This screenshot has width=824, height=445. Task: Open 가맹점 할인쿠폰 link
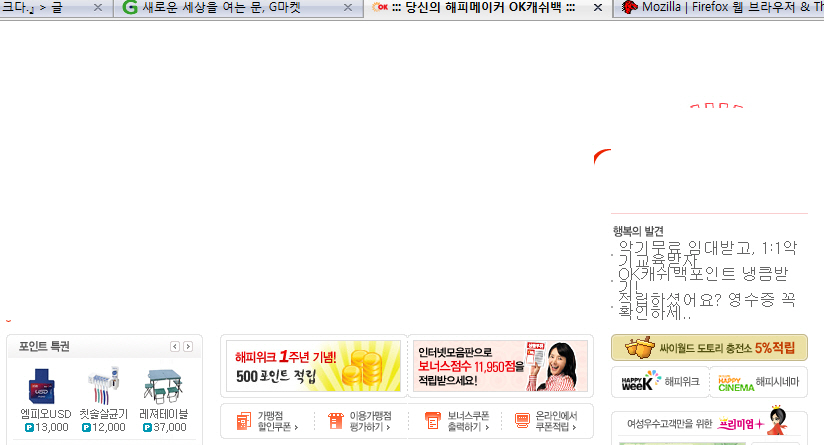pyautogui.click(x=277, y=421)
